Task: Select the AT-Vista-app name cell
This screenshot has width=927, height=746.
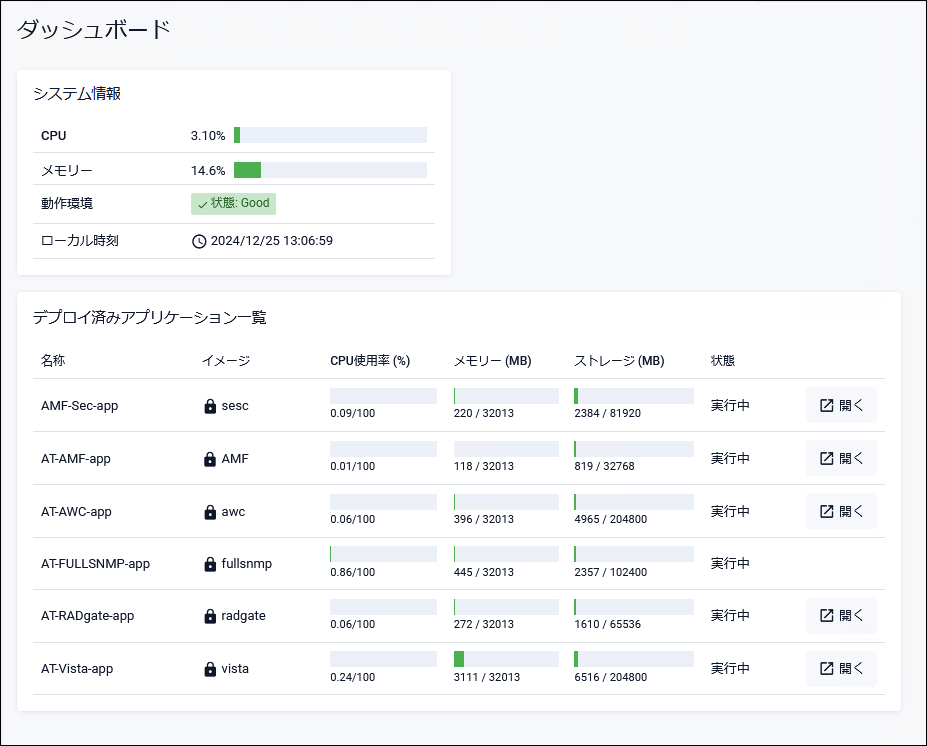Action: click(77, 669)
